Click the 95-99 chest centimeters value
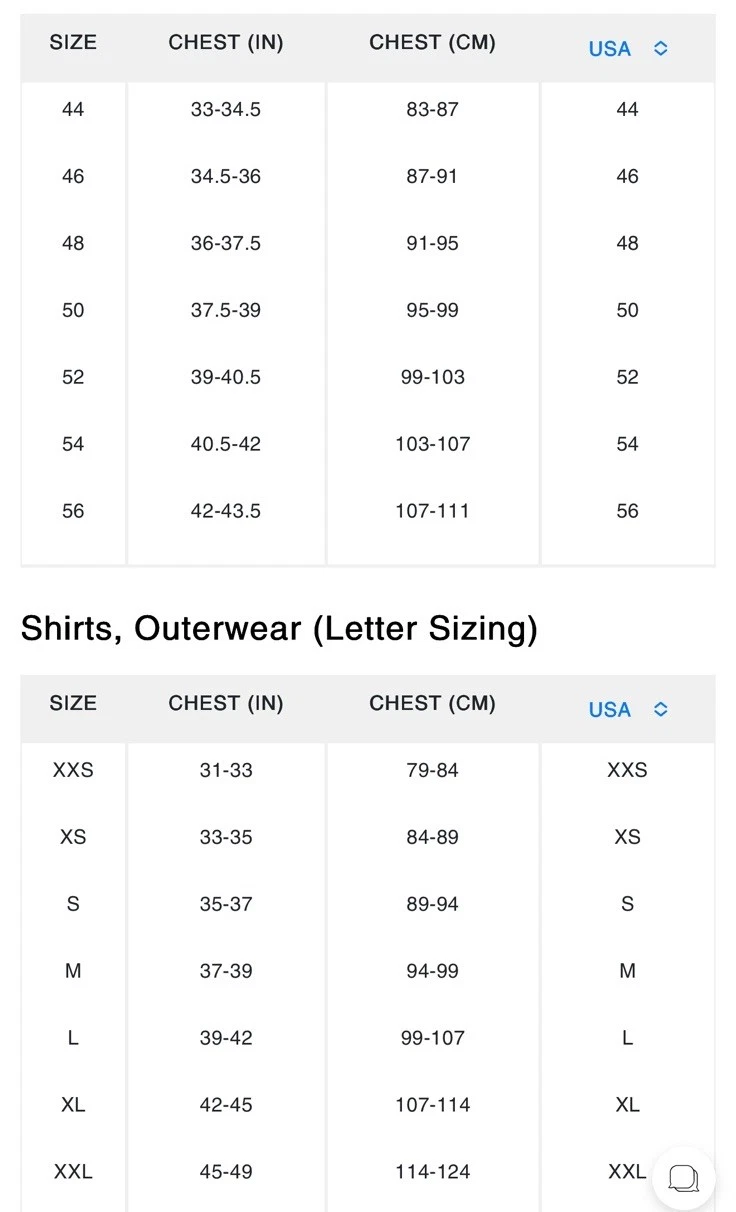736x1212 pixels. pyautogui.click(x=432, y=310)
